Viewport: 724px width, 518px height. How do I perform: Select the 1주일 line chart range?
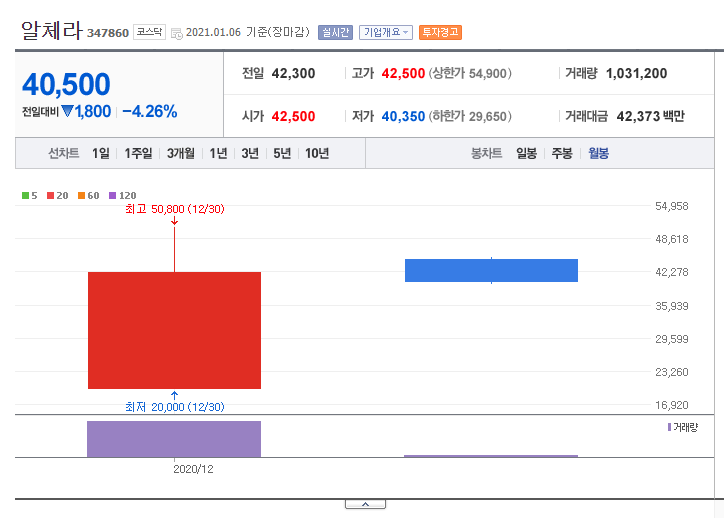click(x=138, y=153)
